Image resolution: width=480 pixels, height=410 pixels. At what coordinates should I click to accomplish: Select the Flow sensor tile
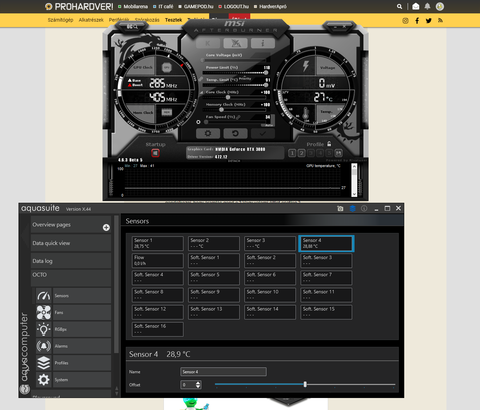click(x=158, y=261)
